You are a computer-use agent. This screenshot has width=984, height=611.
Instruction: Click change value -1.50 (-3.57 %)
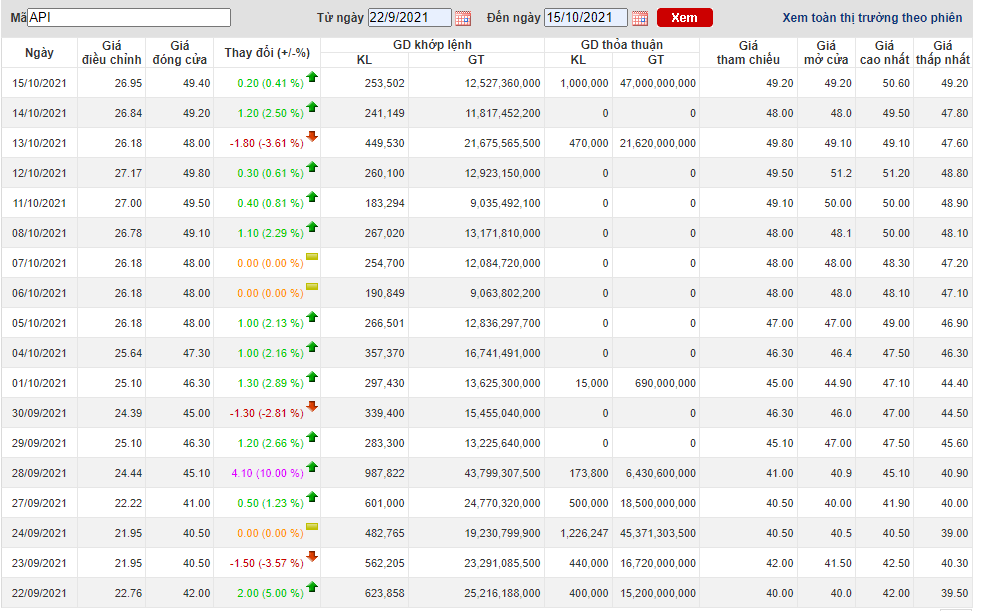coord(267,563)
